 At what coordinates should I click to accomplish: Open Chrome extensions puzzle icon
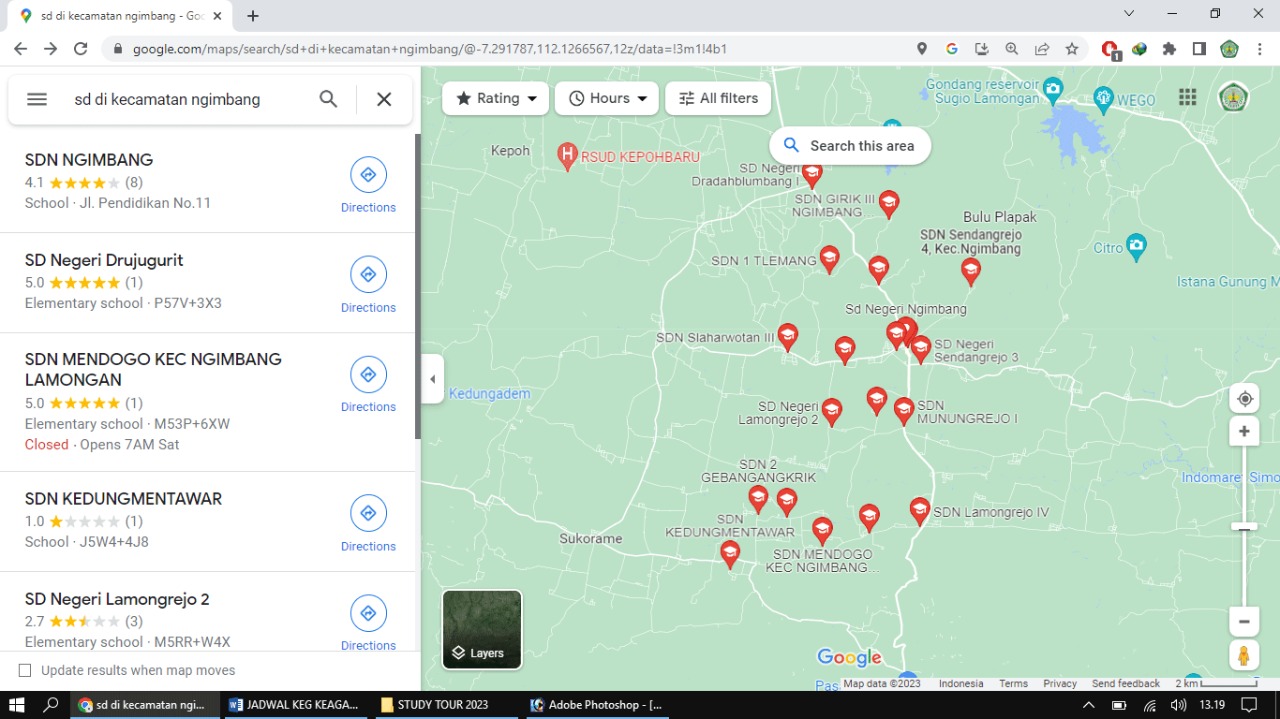tap(1169, 48)
